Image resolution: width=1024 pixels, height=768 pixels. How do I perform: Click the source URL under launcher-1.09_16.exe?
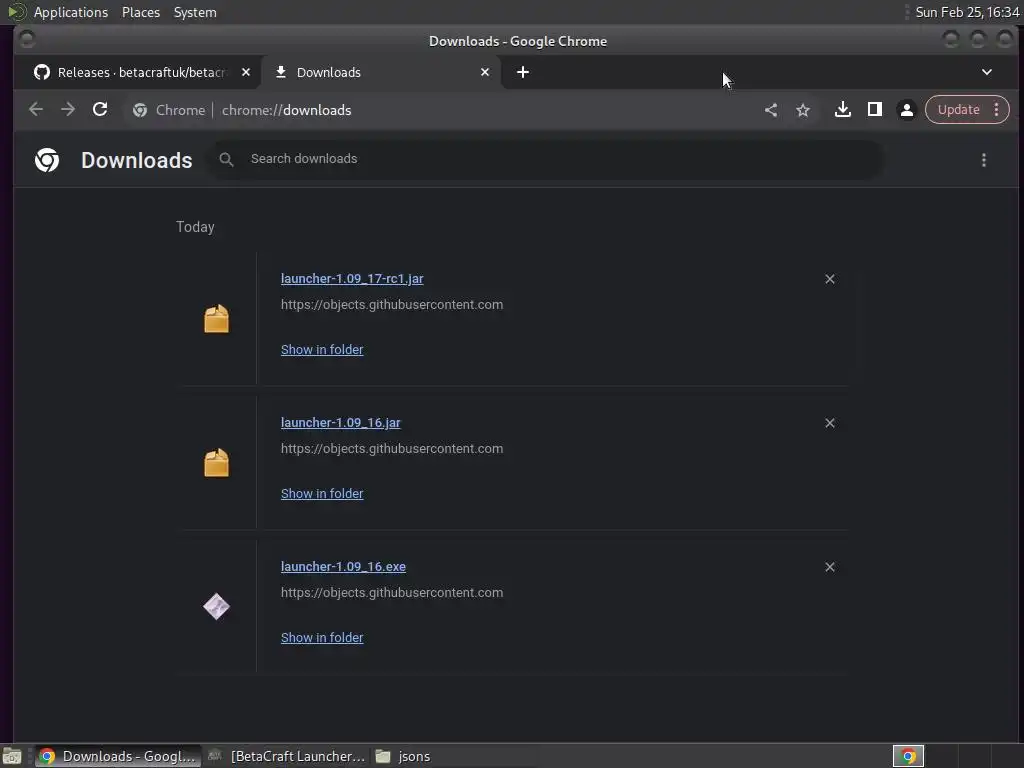click(x=392, y=593)
